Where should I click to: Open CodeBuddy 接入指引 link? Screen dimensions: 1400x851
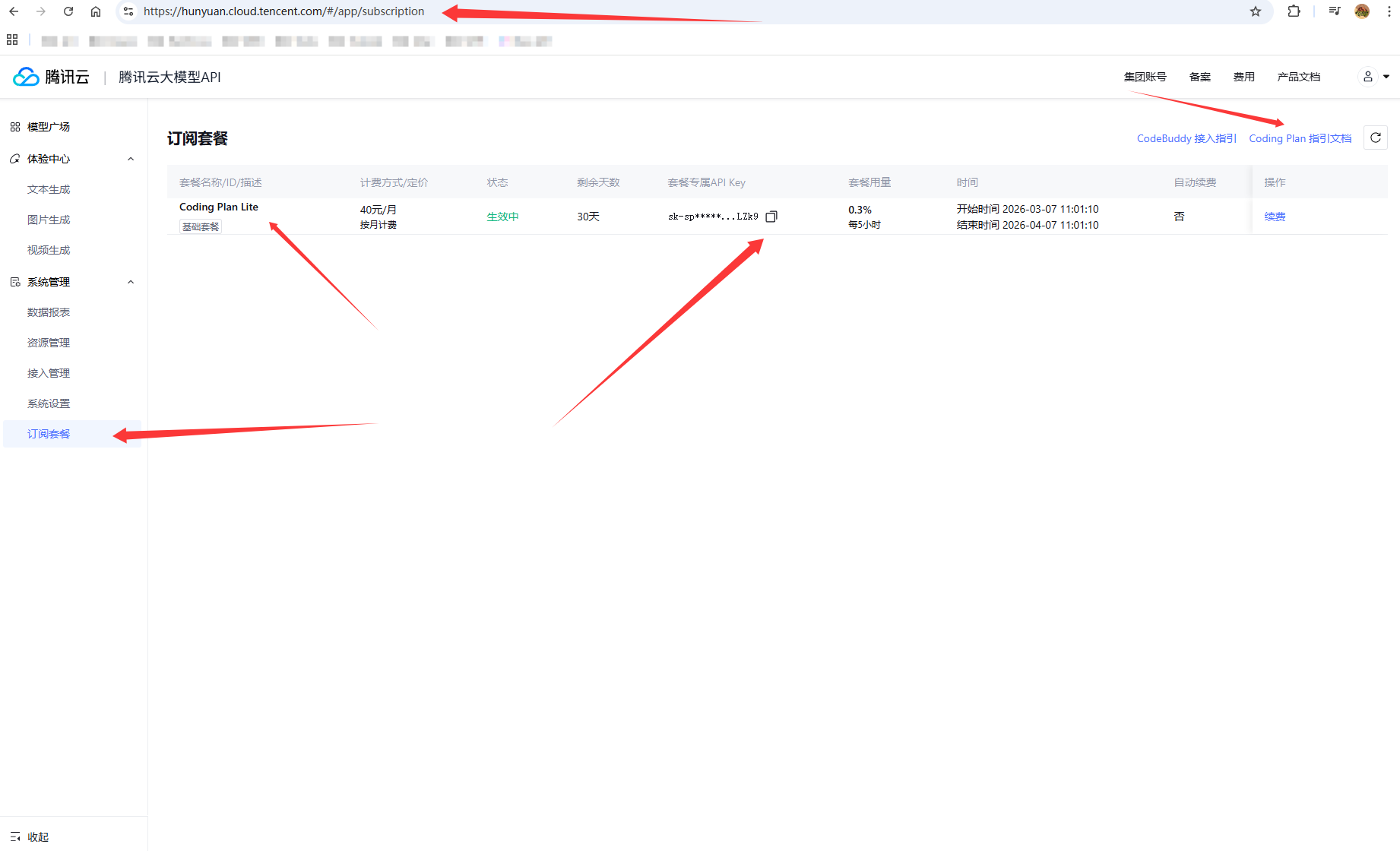click(1186, 138)
